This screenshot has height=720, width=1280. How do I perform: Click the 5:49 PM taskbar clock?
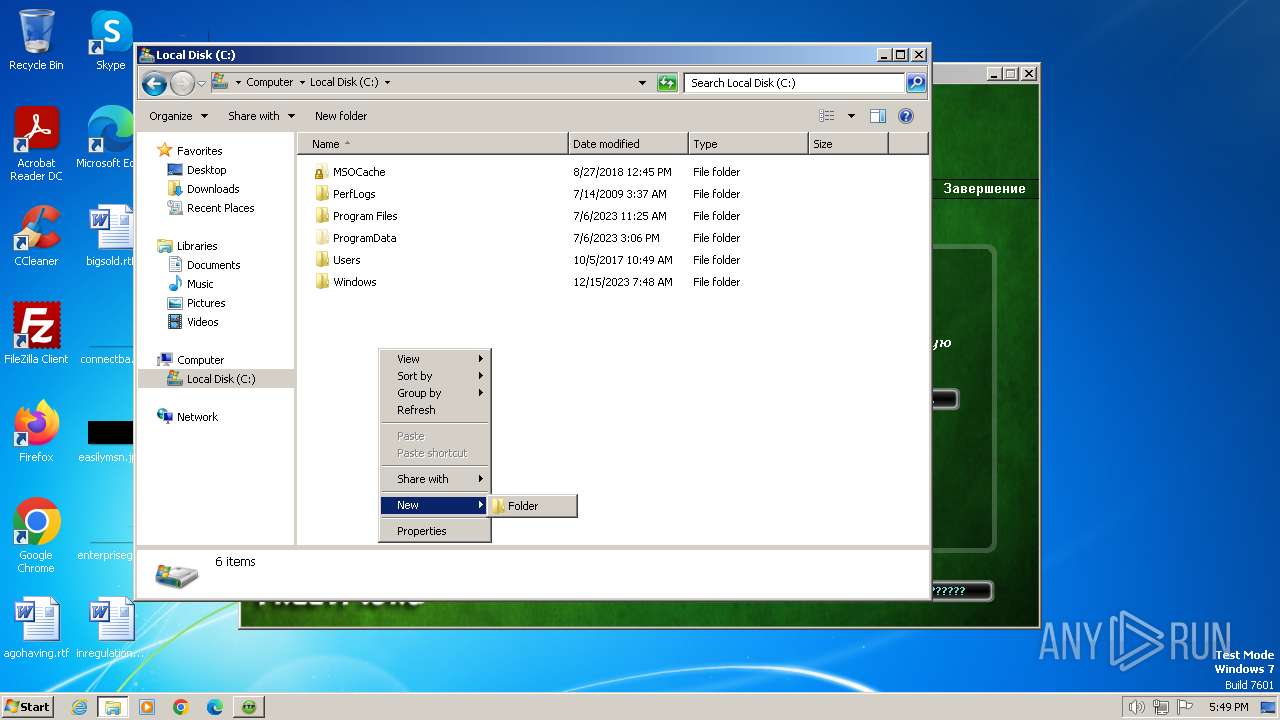tap(1228, 707)
